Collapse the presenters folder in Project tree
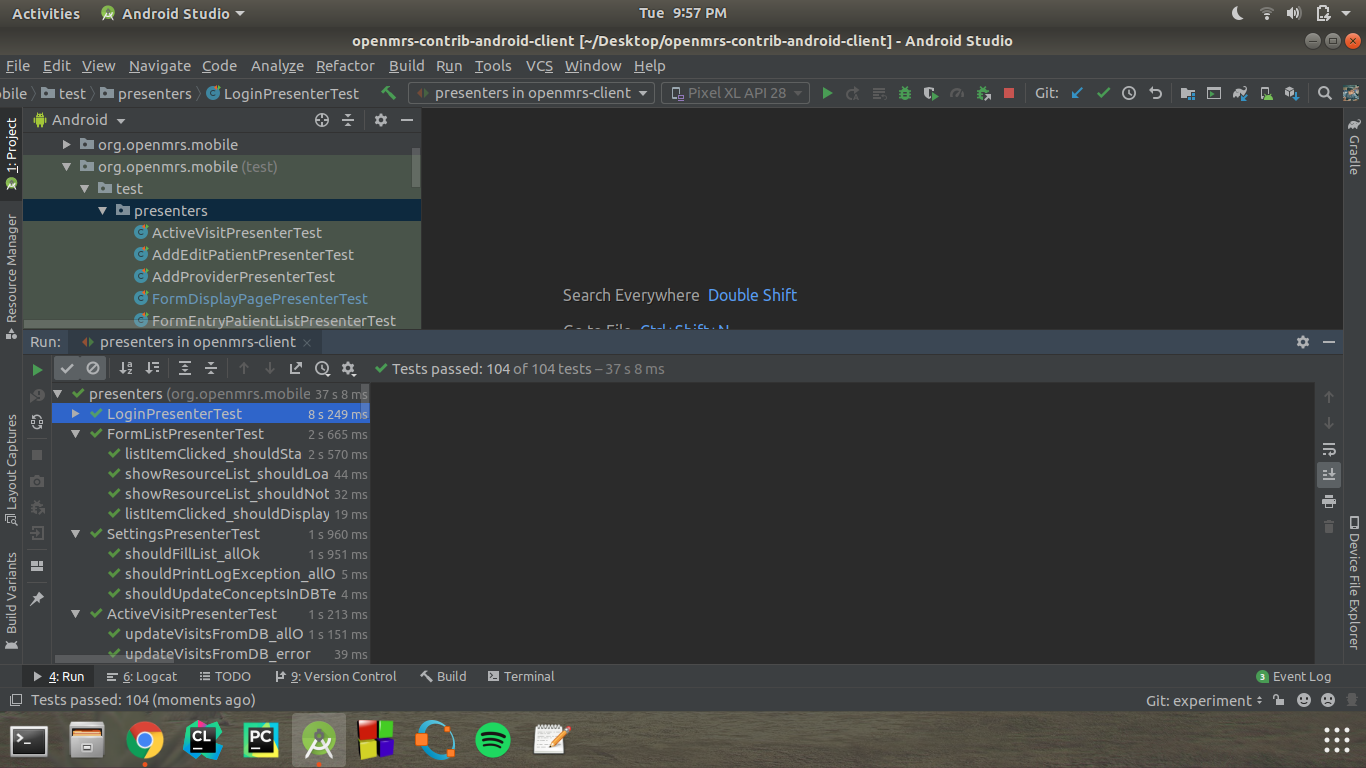This screenshot has height=768, width=1366. [x=103, y=211]
